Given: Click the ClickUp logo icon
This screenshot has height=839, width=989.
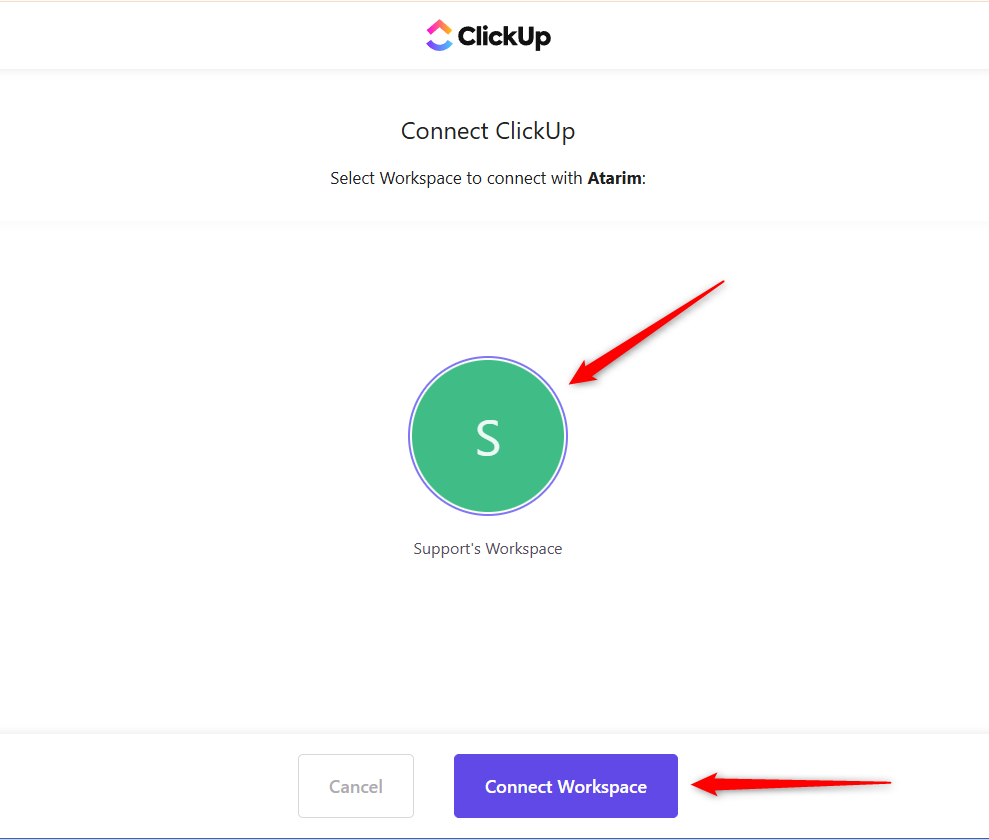Looking at the screenshot, I should click(439, 36).
